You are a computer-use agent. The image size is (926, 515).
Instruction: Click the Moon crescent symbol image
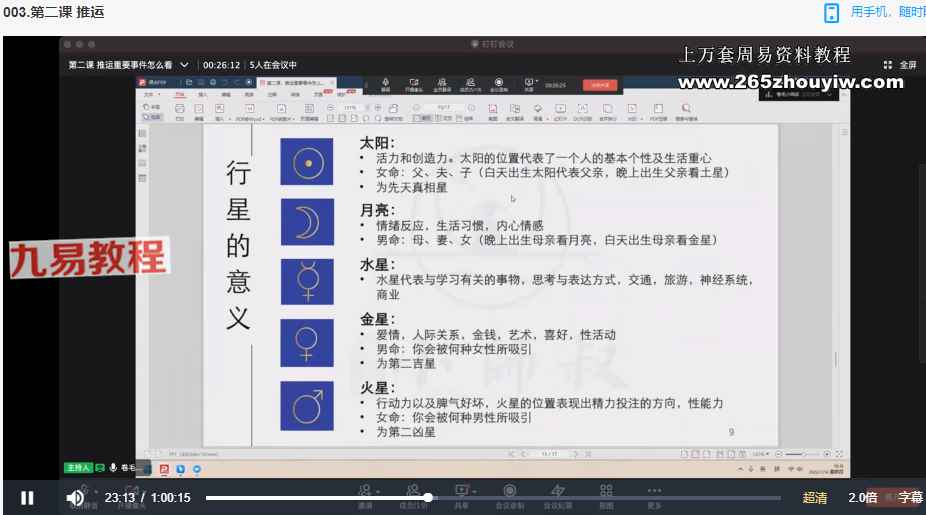[x=307, y=222]
